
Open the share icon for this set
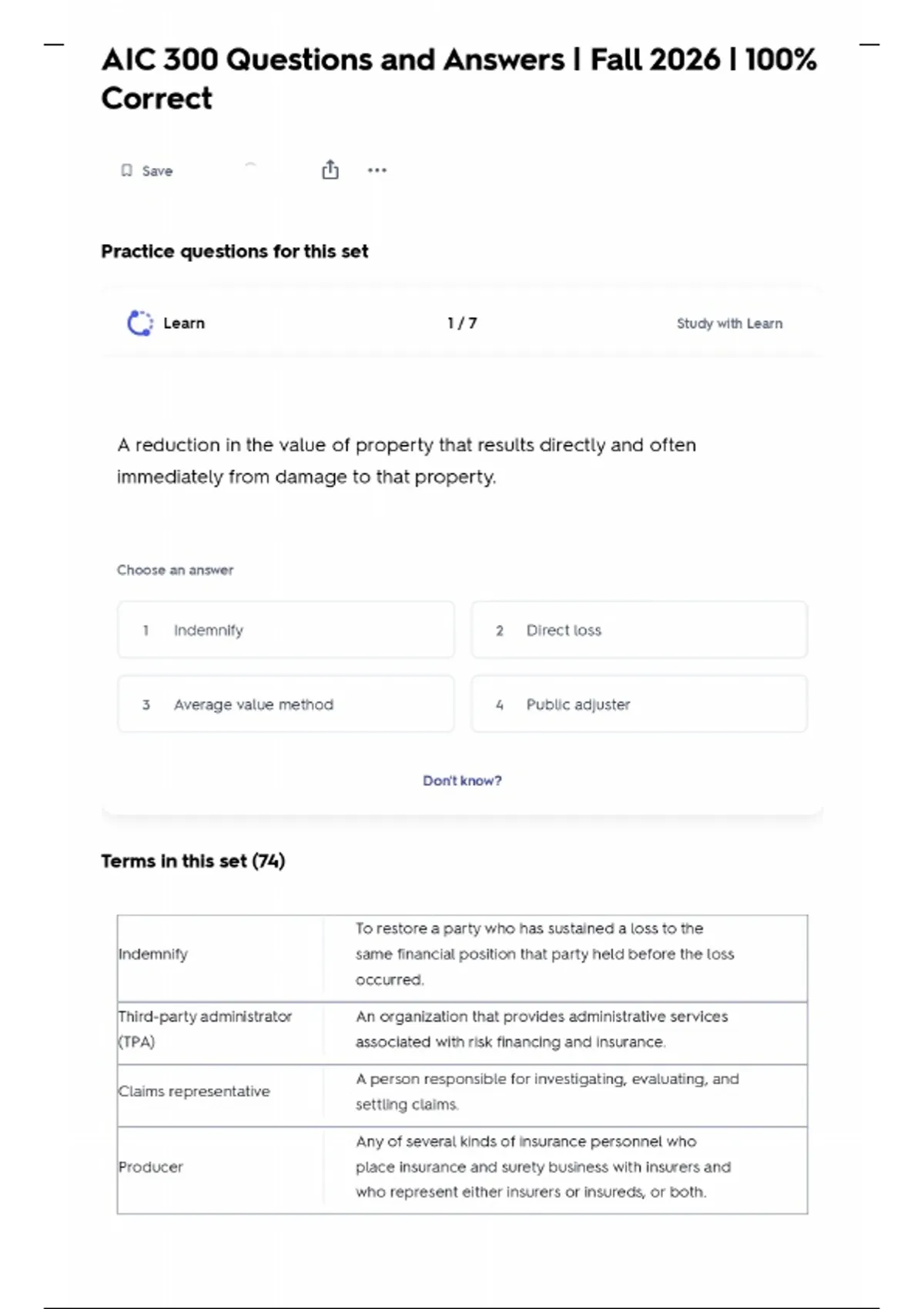tap(330, 169)
